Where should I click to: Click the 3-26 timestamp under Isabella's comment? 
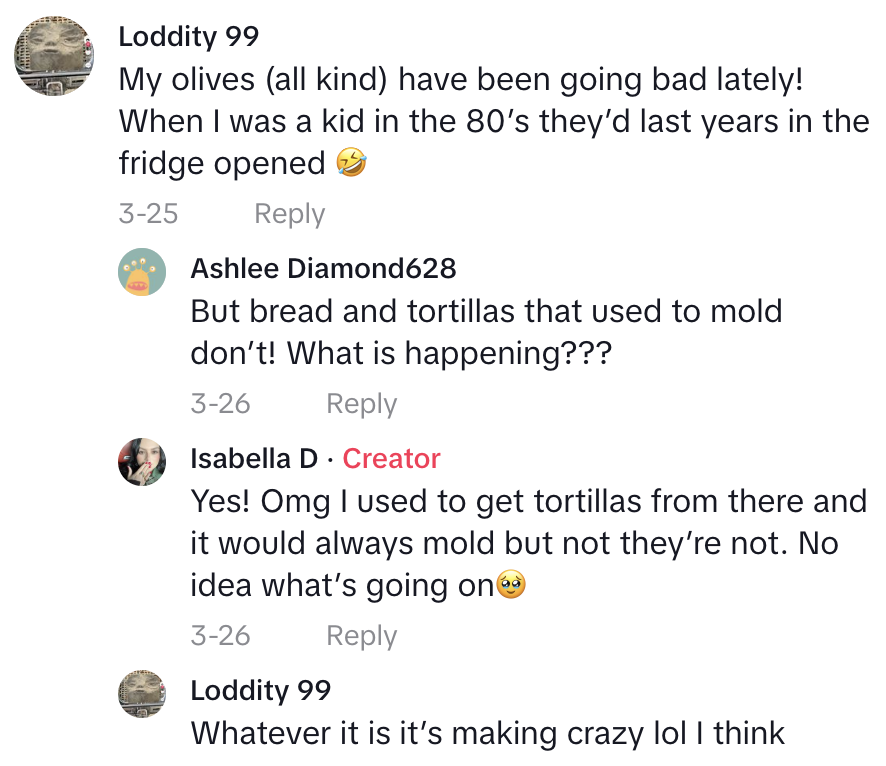click(220, 636)
